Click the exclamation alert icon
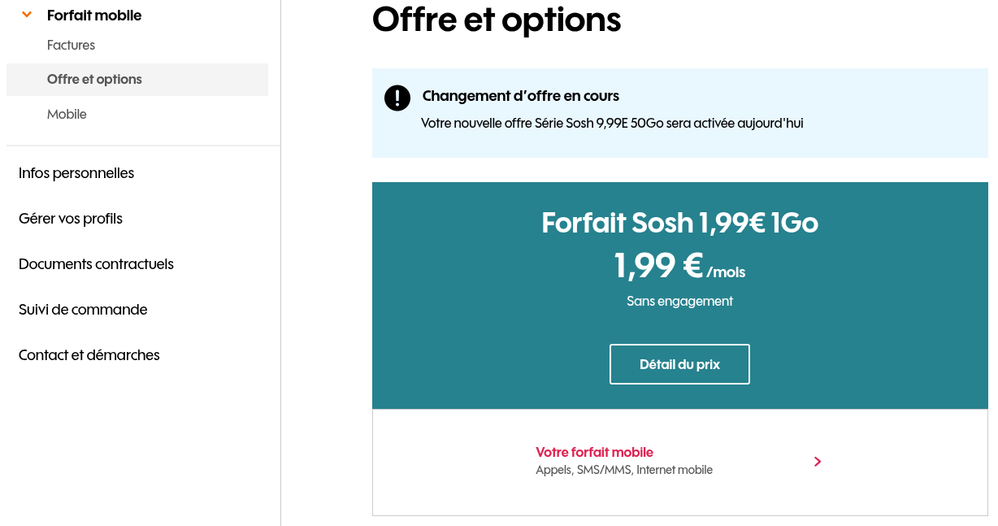Screen dimensions: 998x526 (397, 97)
